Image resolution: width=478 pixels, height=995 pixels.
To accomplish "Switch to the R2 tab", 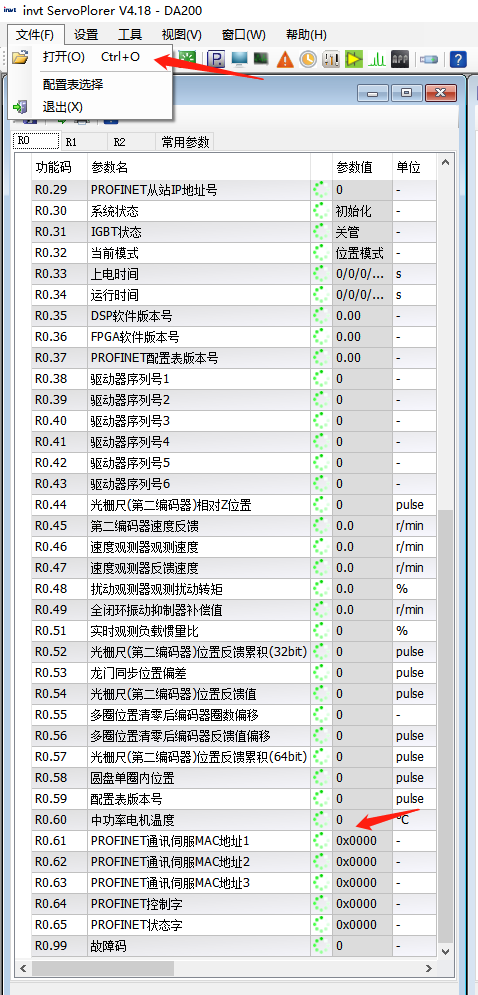I will click(131, 142).
